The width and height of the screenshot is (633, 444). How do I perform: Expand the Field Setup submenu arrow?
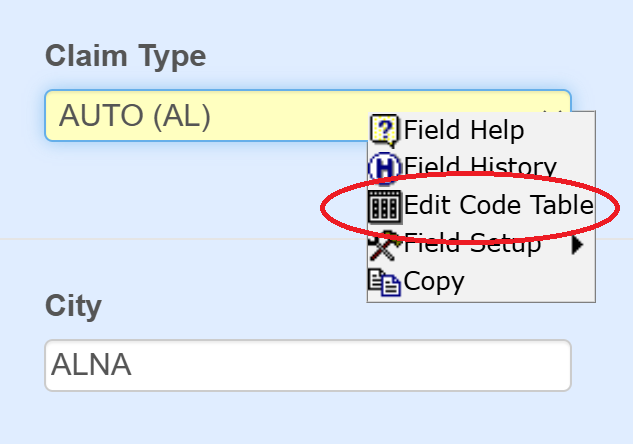[577, 243]
